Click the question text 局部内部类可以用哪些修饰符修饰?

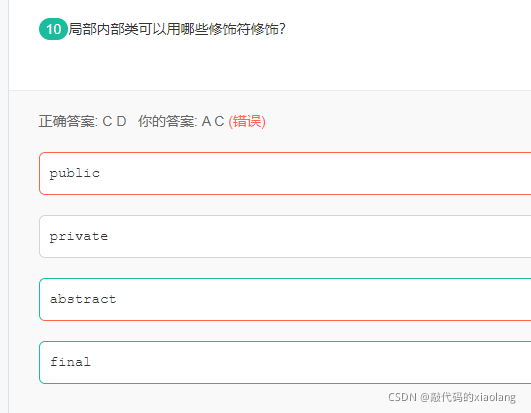[x=177, y=29]
